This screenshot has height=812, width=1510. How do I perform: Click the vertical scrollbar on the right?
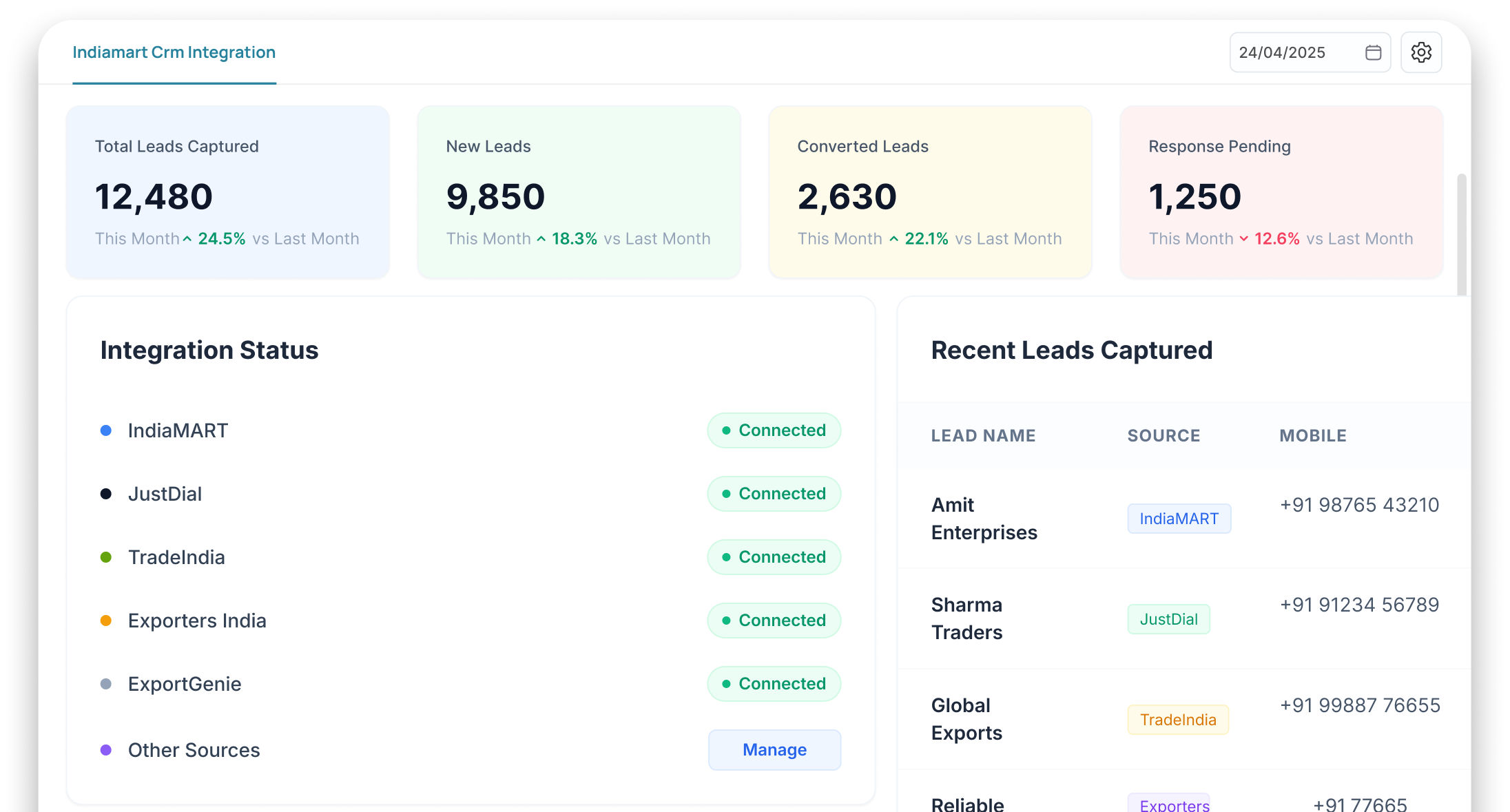(x=1462, y=235)
